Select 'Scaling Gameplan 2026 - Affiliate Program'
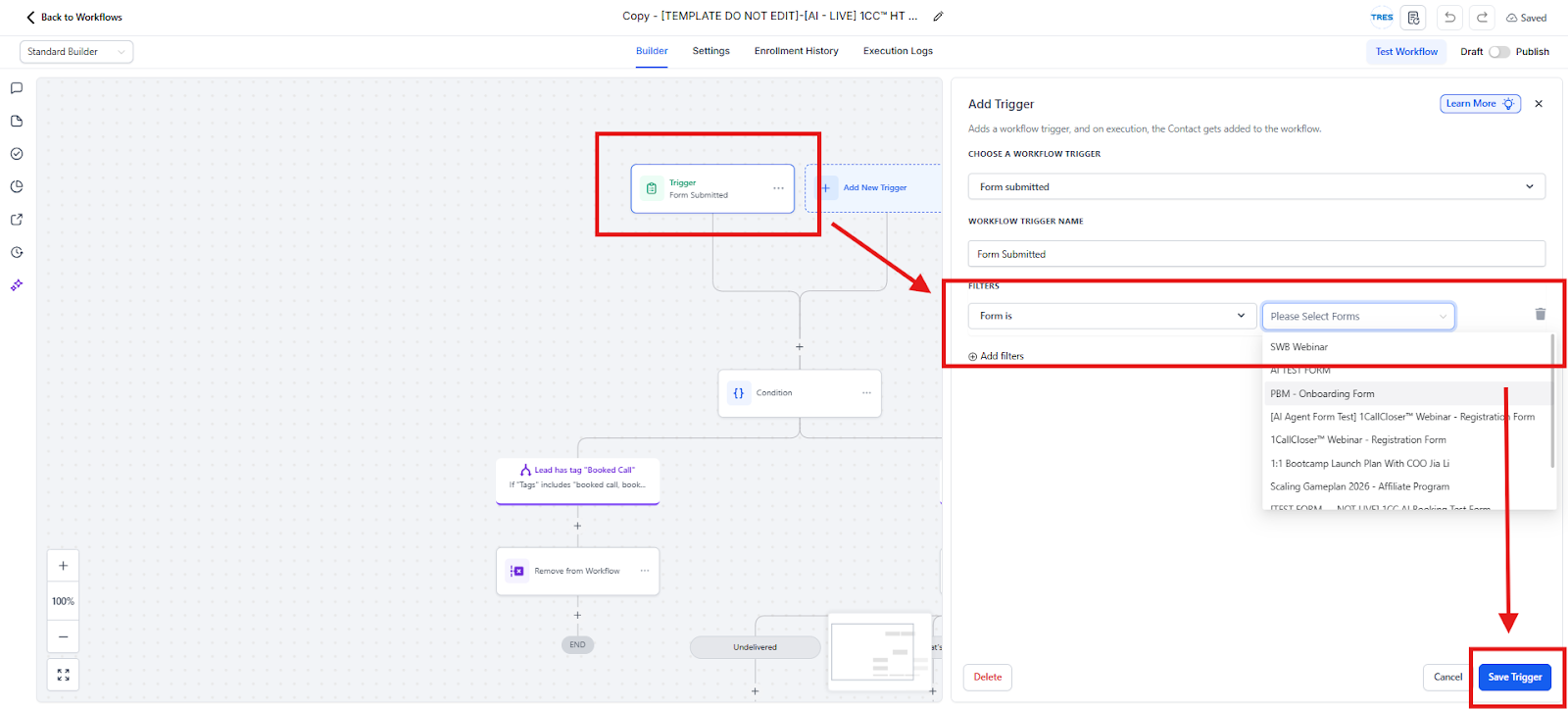 pos(1406,486)
